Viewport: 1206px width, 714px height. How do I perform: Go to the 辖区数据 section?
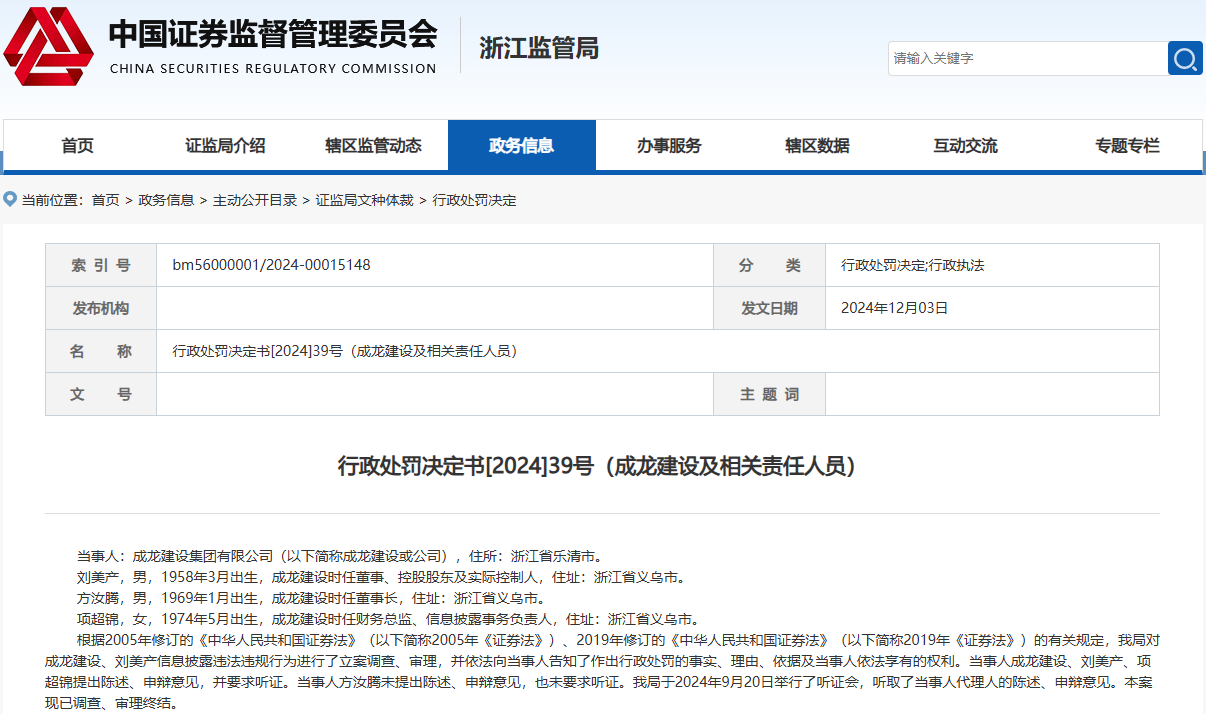[817, 146]
